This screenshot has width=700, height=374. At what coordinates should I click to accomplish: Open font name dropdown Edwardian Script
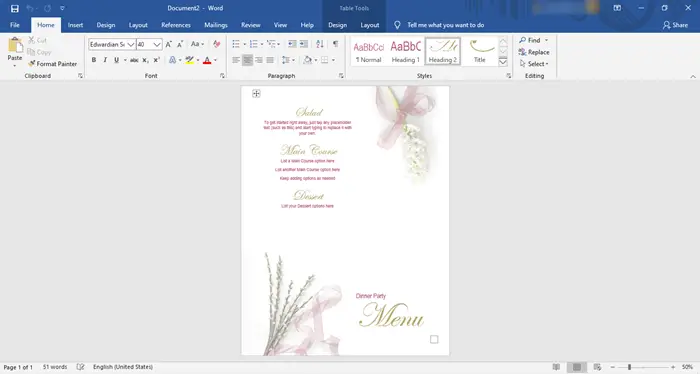[x=131, y=45]
